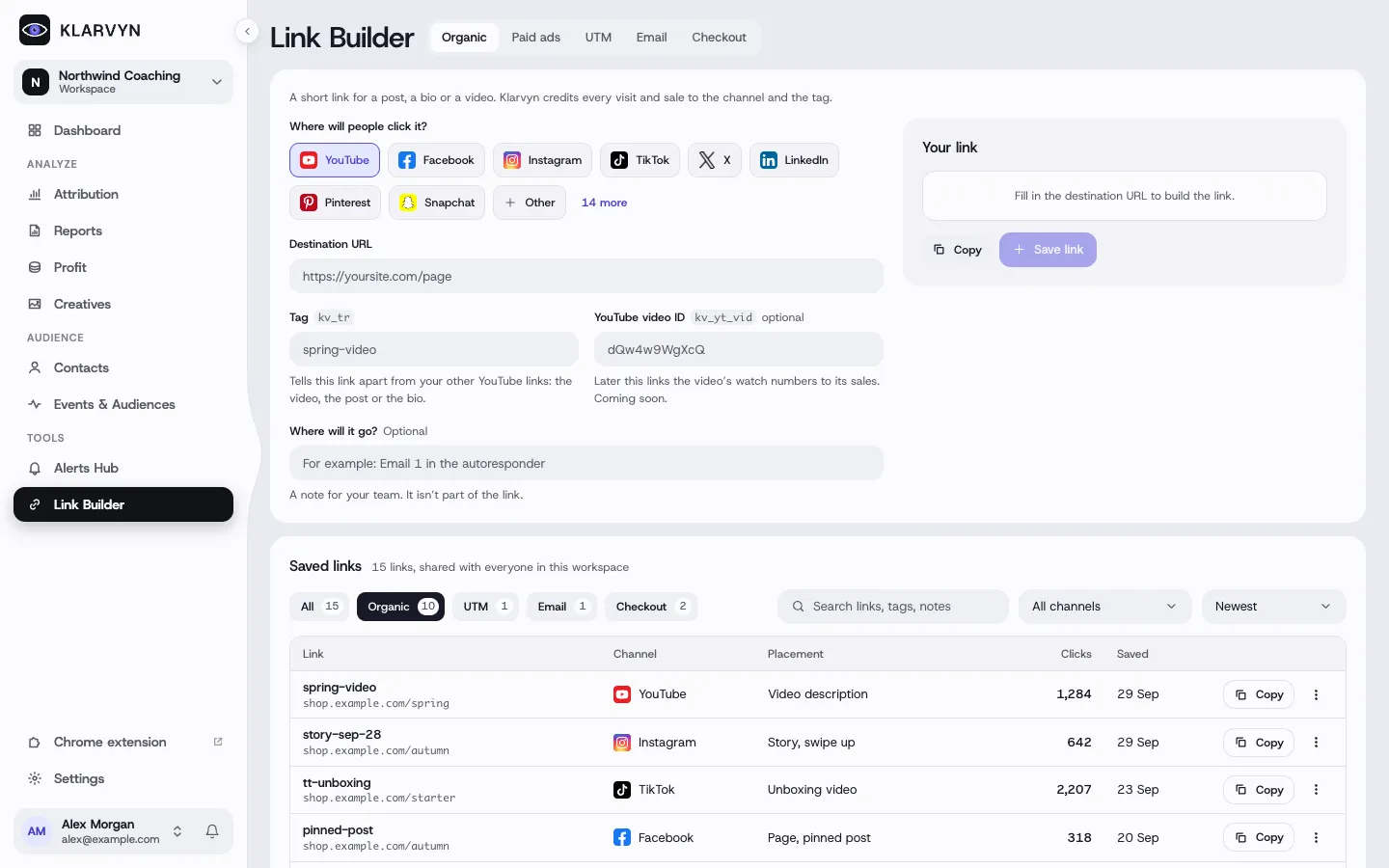Open Settings in the sidebar
This screenshot has width=1389, height=868.
pyautogui.click(x=123, y=778)
